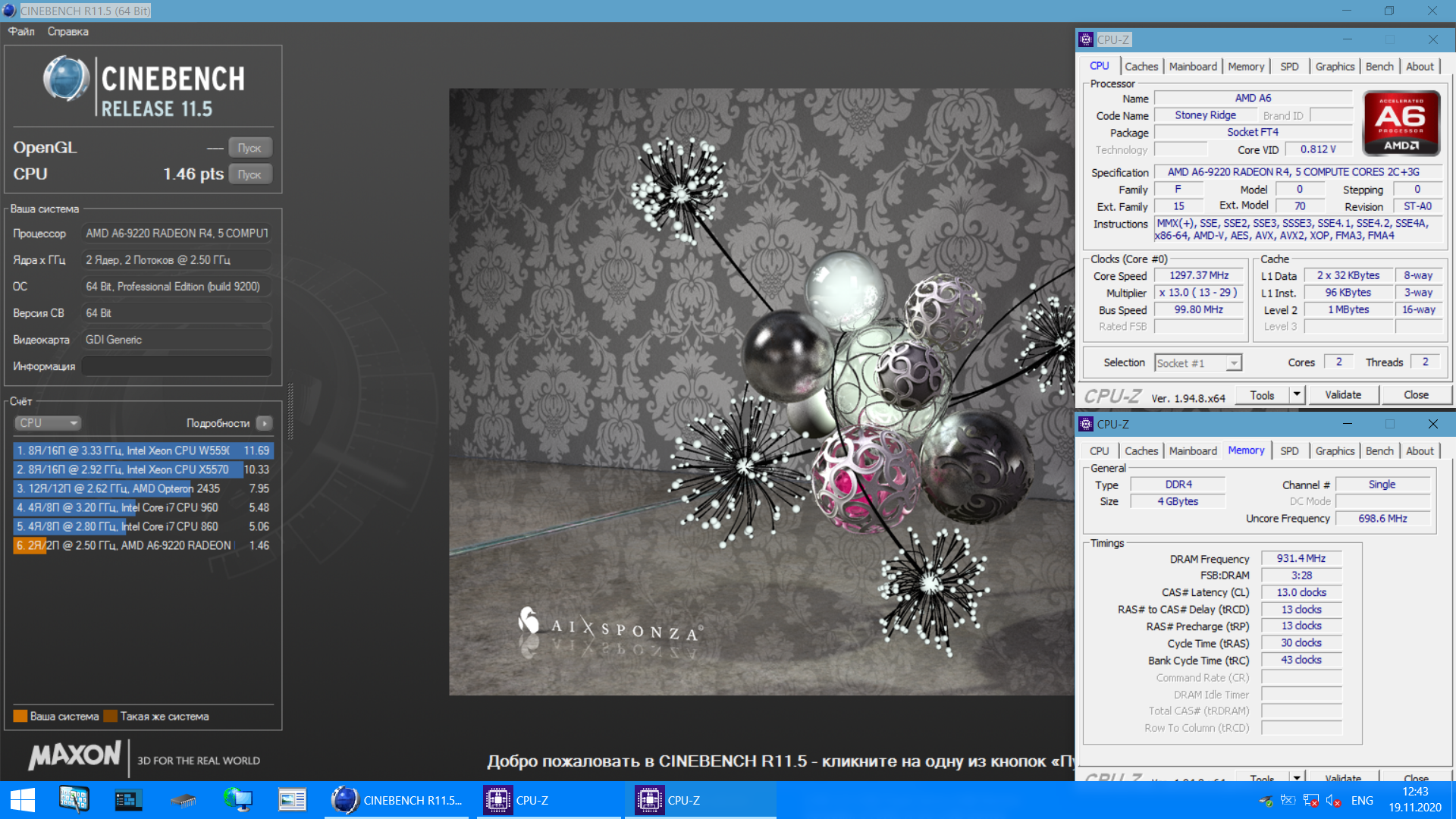This screenshot has width=1456, height=819.
Task: Click the lower CPU-Z title bar icon
Action: coord(1086,424)
